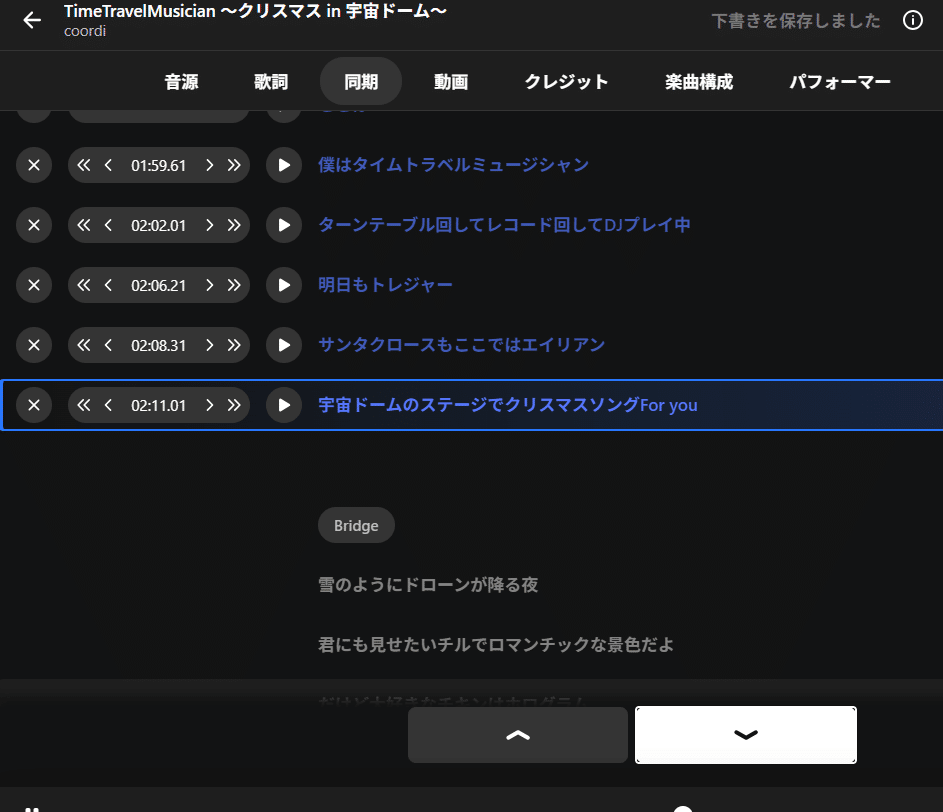Switch to the パフォーマー tab

click(840, 82)
